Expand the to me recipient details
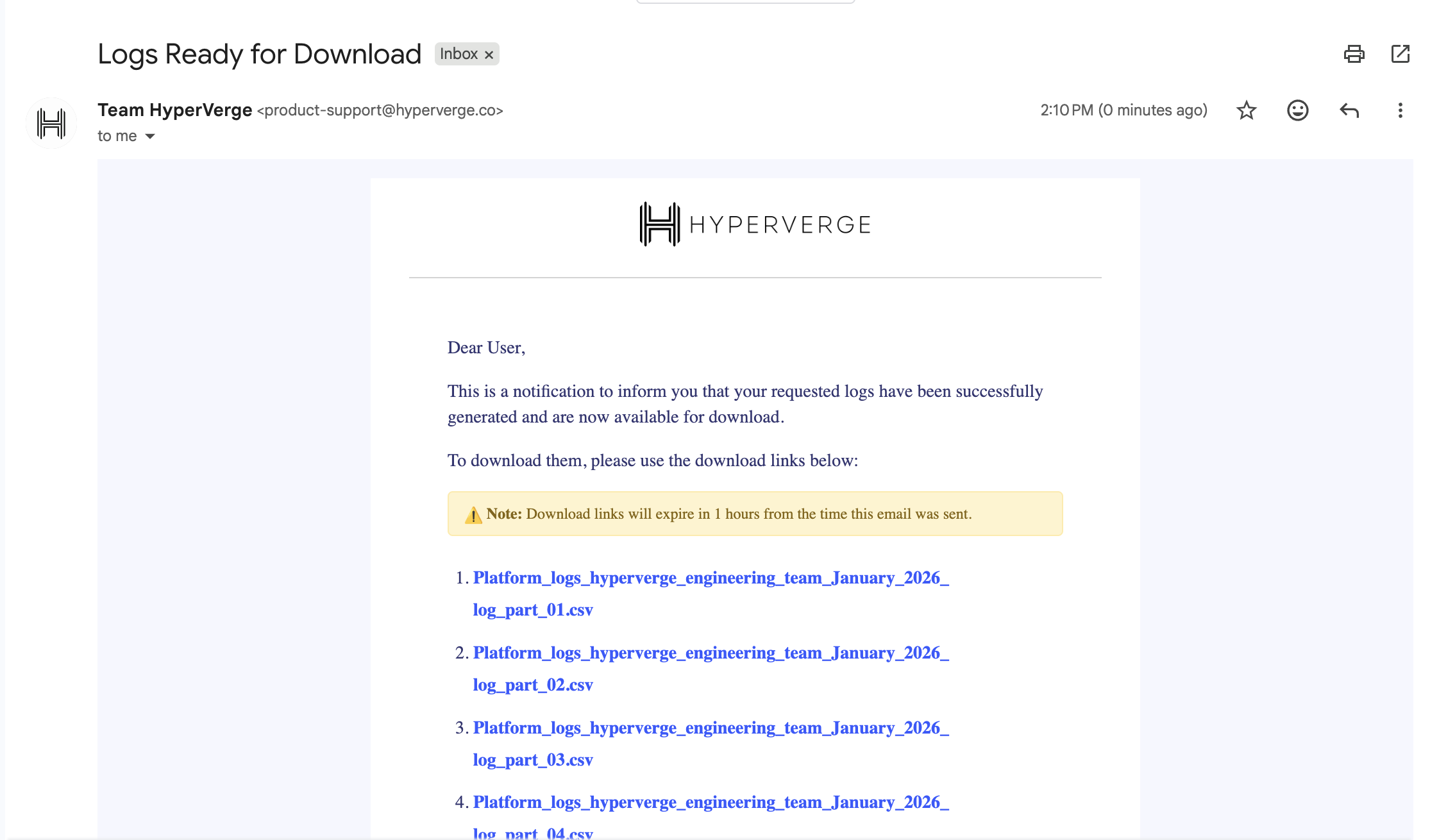 click(x=126, y=135)
